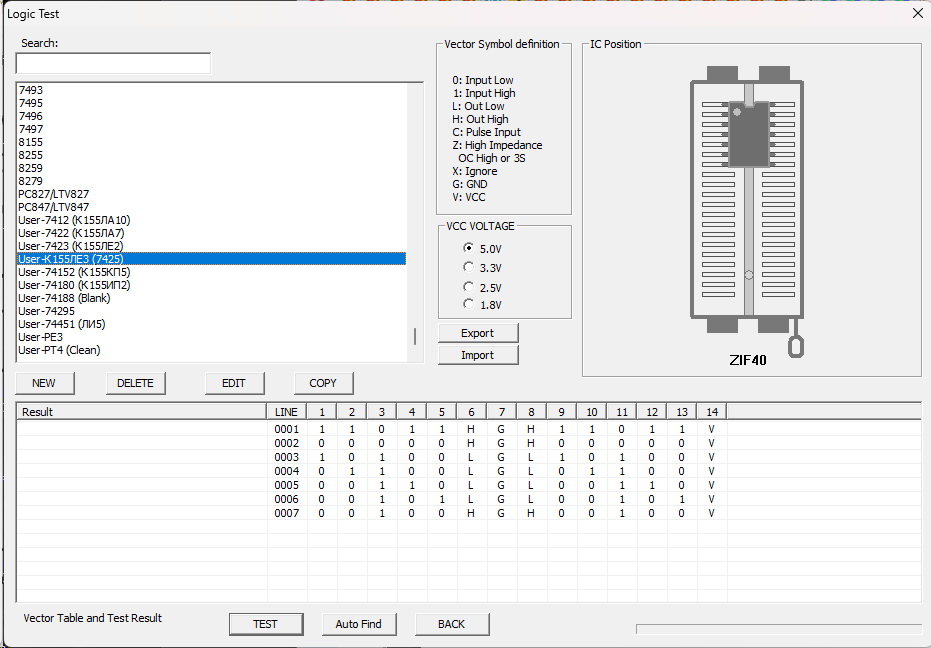This screenshot has width=931, height=648.
Task: Export the logic test vectors
Action: pyautogui.click(x=478, y=333)
